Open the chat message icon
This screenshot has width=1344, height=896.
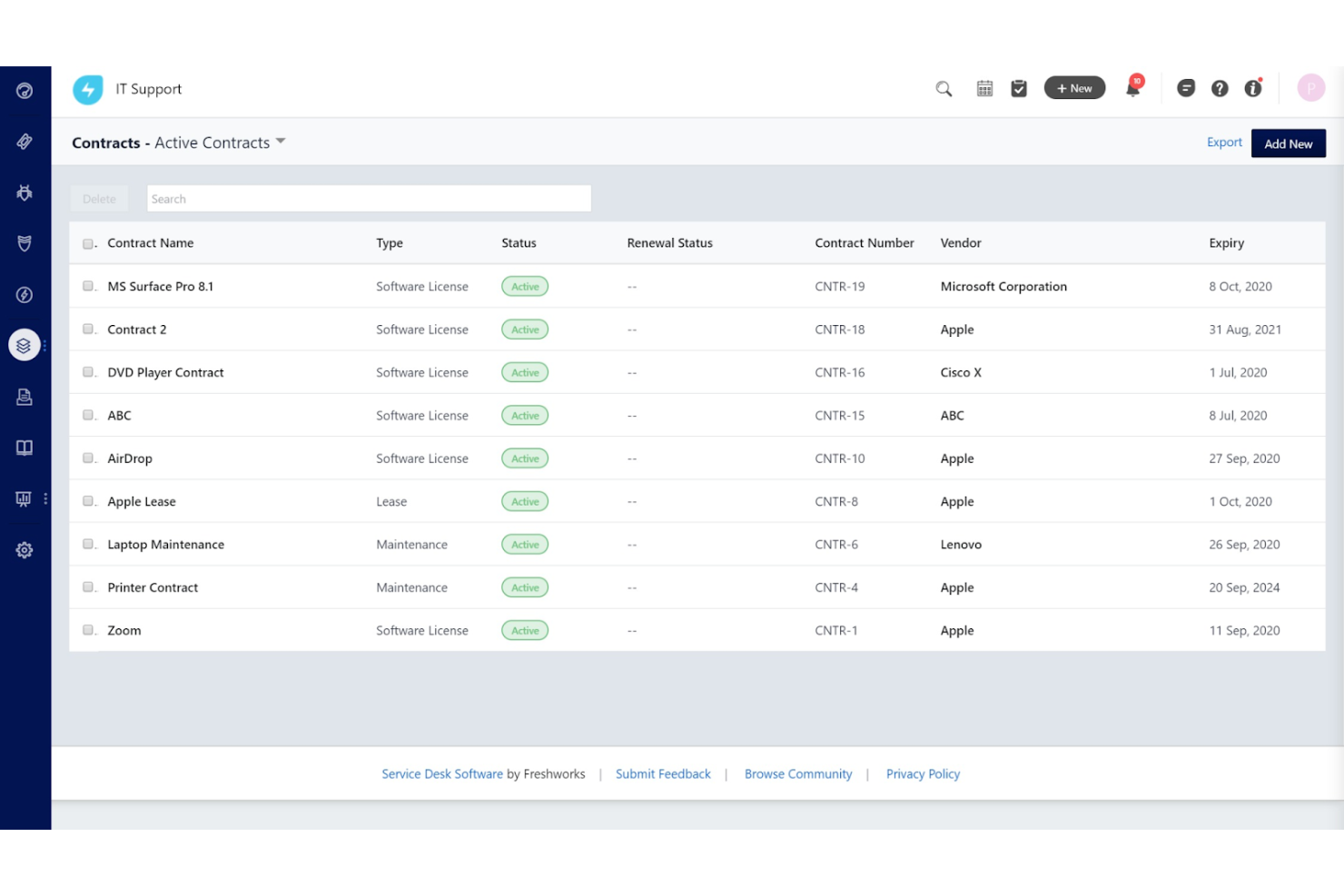[1186, 88]
